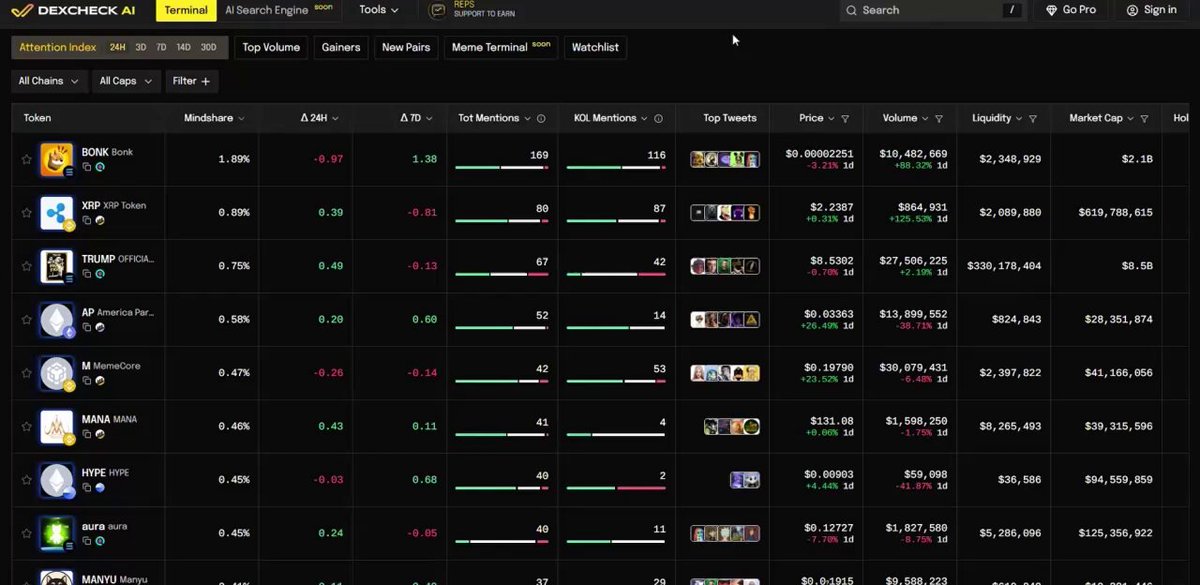This screenshot has height=585, width=1200.
Task: Open HYPE's top tweets avatar
Action: coord(744,480)
